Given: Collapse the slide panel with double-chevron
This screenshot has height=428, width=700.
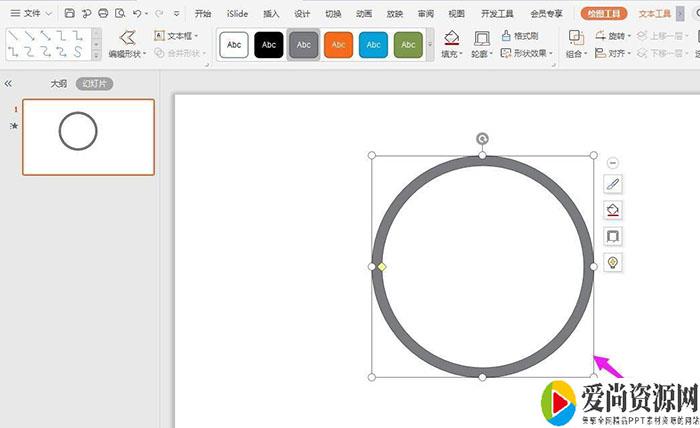Looking at the screenshot, I should tap(9, 84).
